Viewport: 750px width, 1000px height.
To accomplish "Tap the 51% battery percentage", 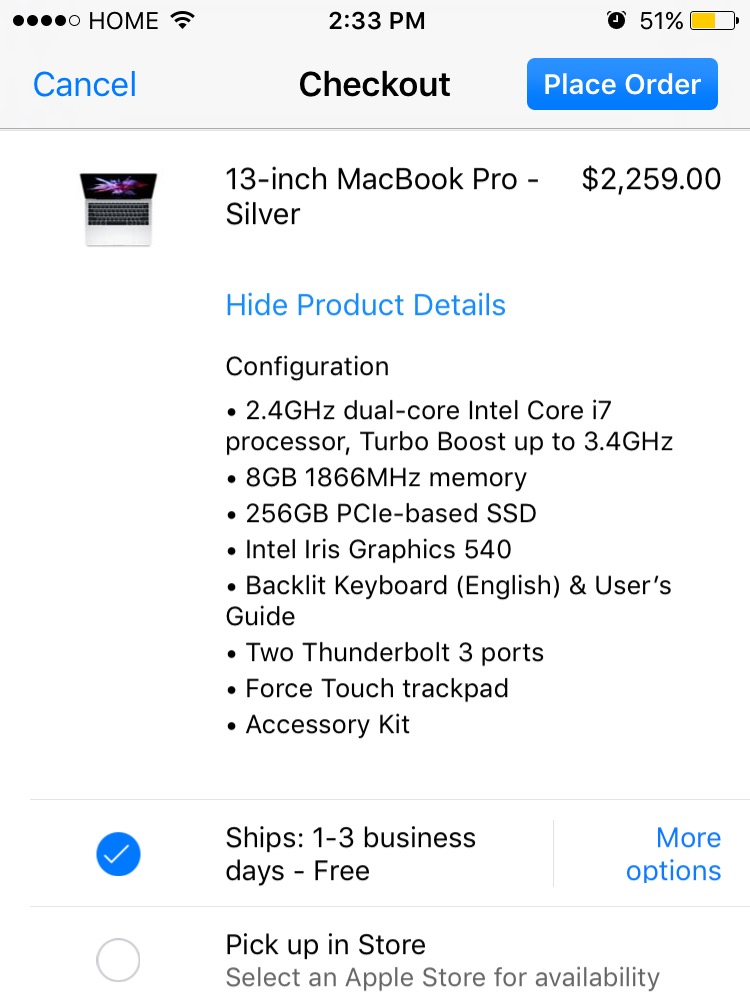I will 661,20.
